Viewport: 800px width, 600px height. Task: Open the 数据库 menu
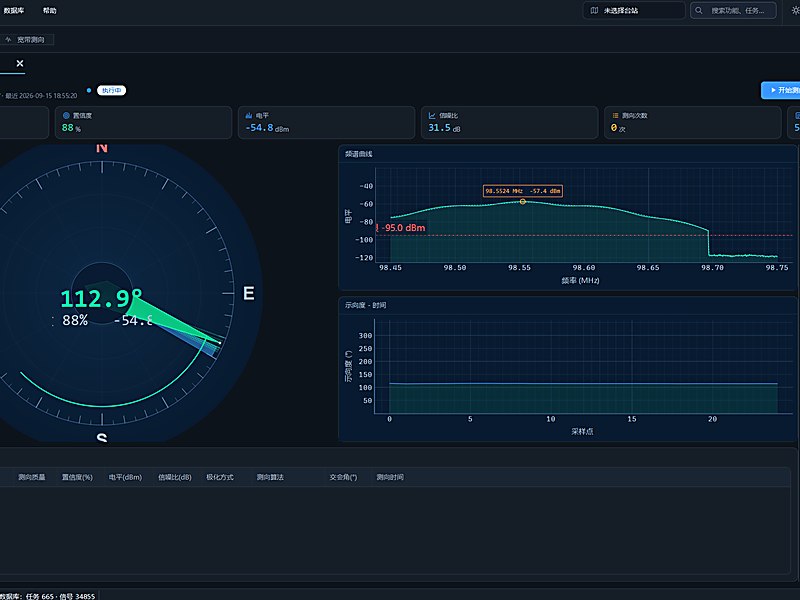[13, 11]
